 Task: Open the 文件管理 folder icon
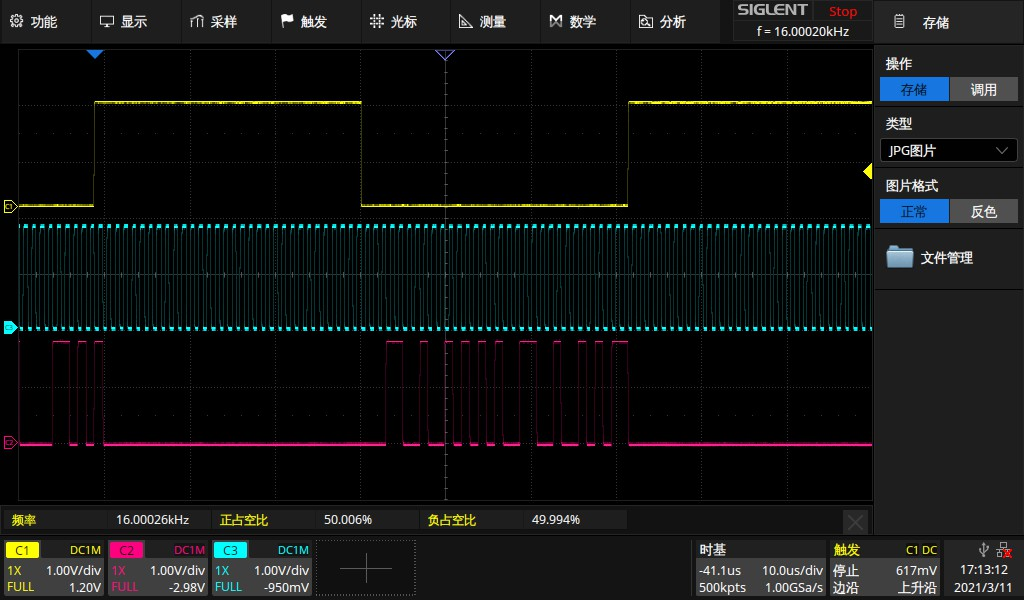click(900, 257)
